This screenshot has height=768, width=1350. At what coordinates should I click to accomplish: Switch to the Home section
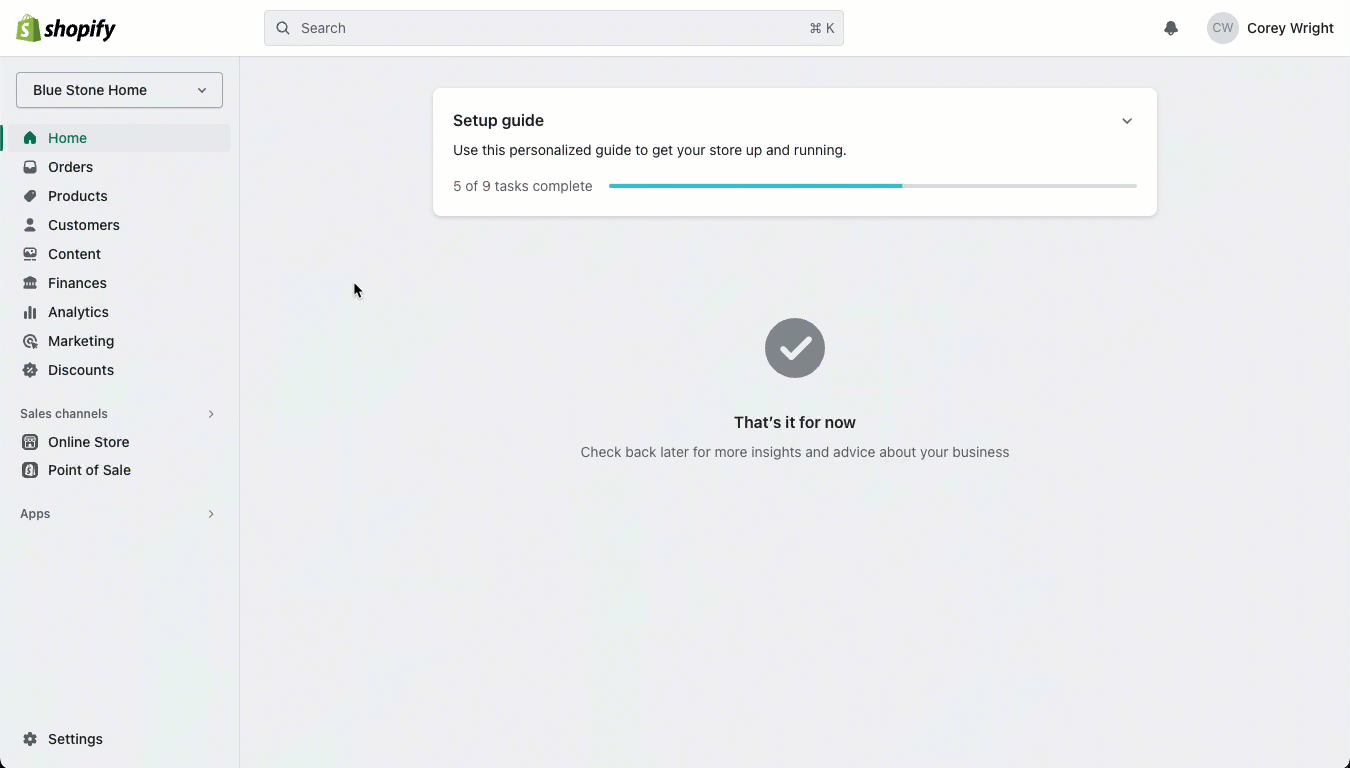(67, 138)
